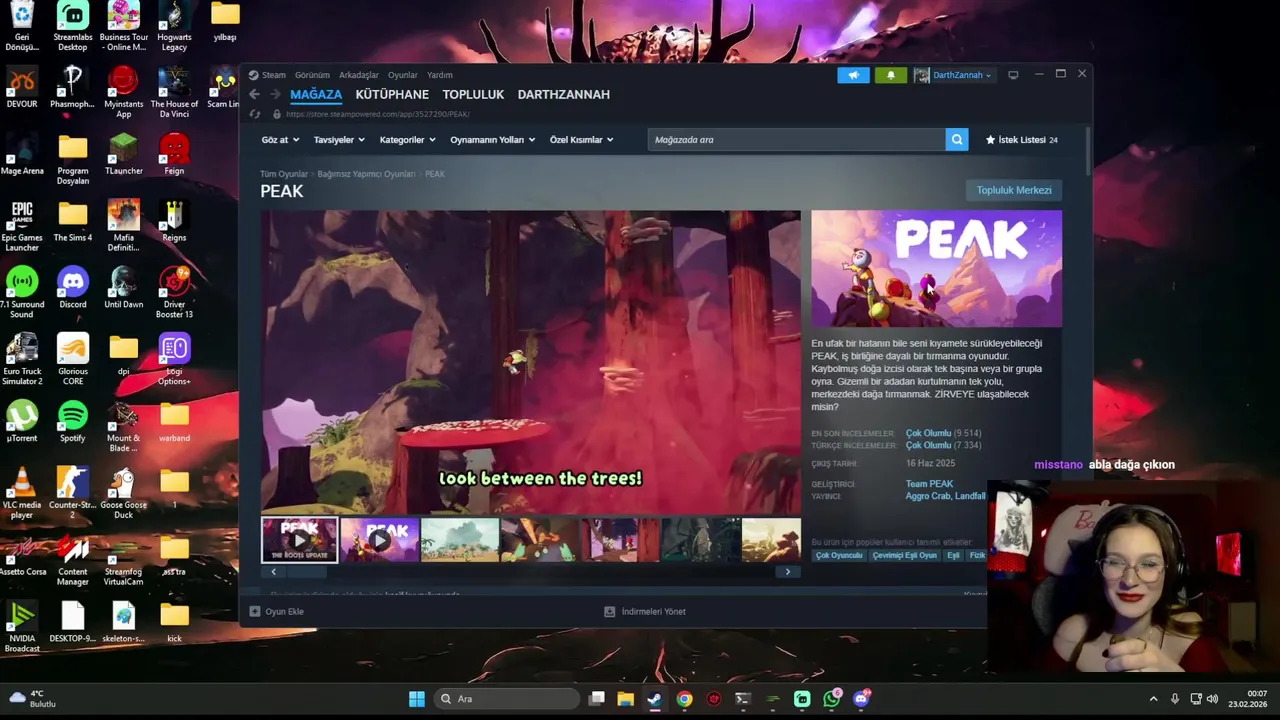Screen dimensions: 1280x720
Task: Click the Windows taskbar Ara search box
Action: 508,699
